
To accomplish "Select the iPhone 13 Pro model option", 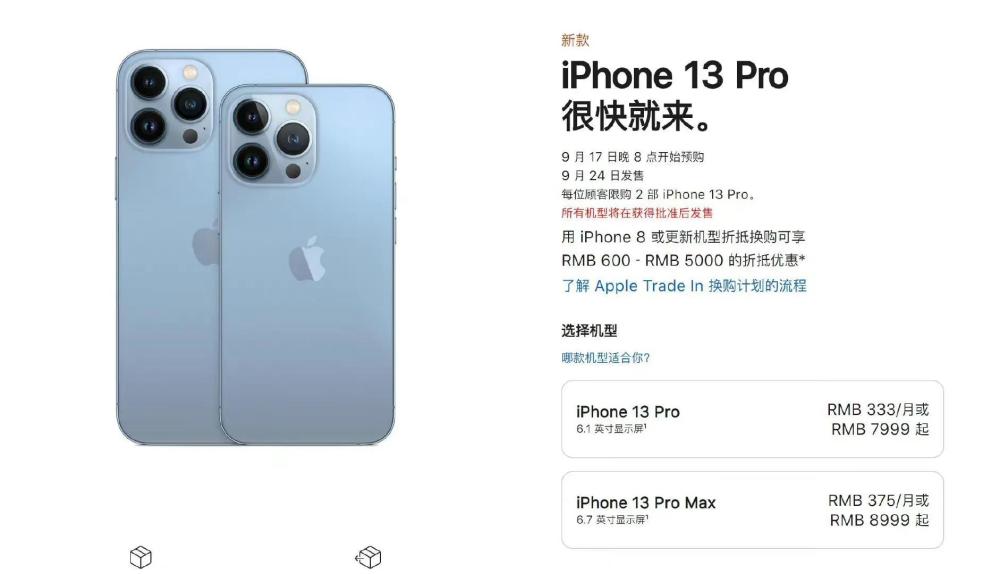I will 752,419.
